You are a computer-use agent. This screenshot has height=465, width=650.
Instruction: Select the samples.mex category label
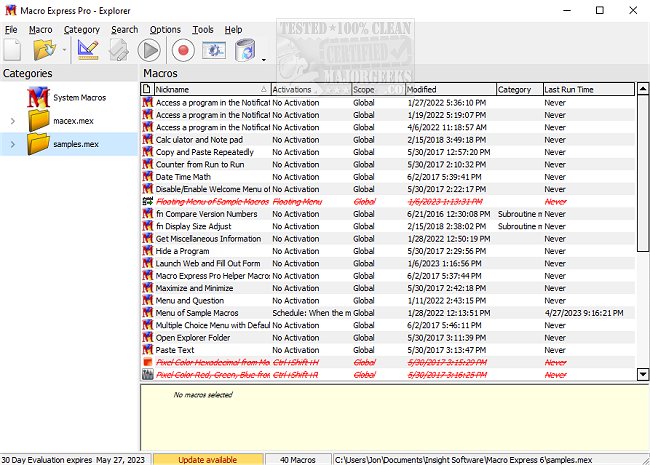coord(76,144)
